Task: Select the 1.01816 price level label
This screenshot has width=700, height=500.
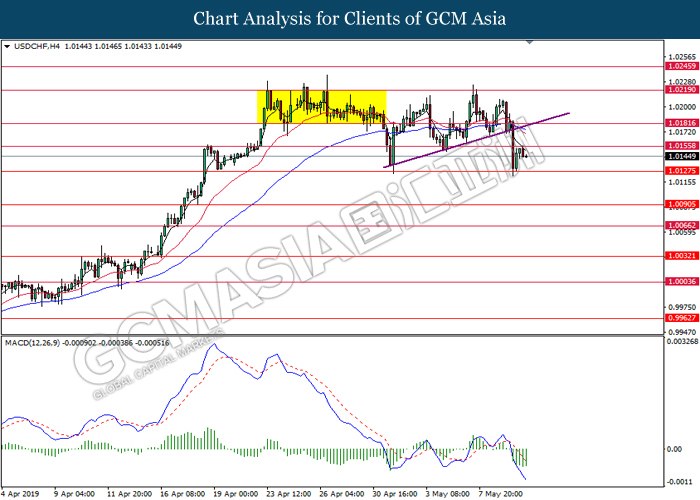Action: [x=682, y=123]
